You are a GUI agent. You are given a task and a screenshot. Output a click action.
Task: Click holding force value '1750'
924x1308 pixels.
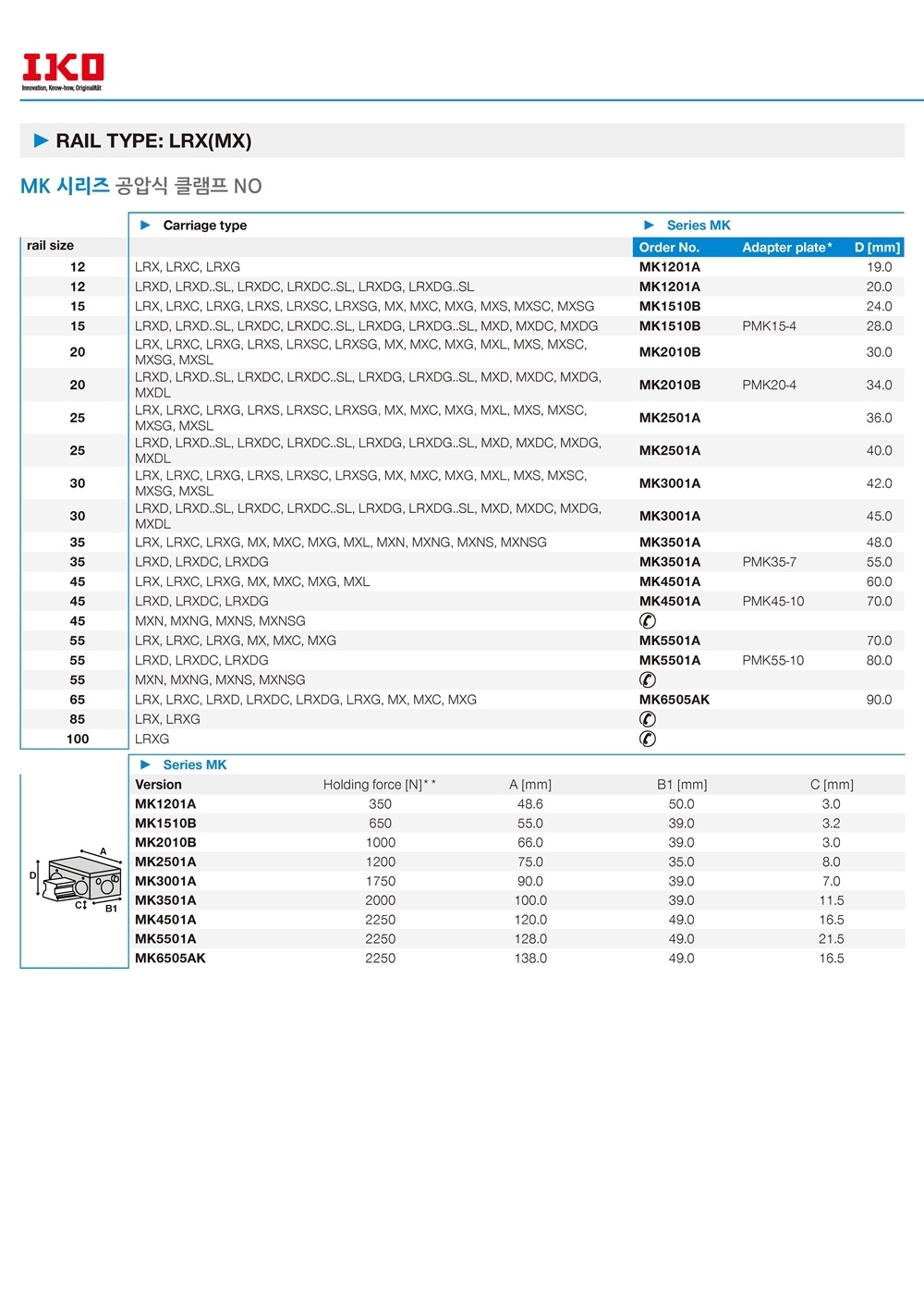(381, 882)
